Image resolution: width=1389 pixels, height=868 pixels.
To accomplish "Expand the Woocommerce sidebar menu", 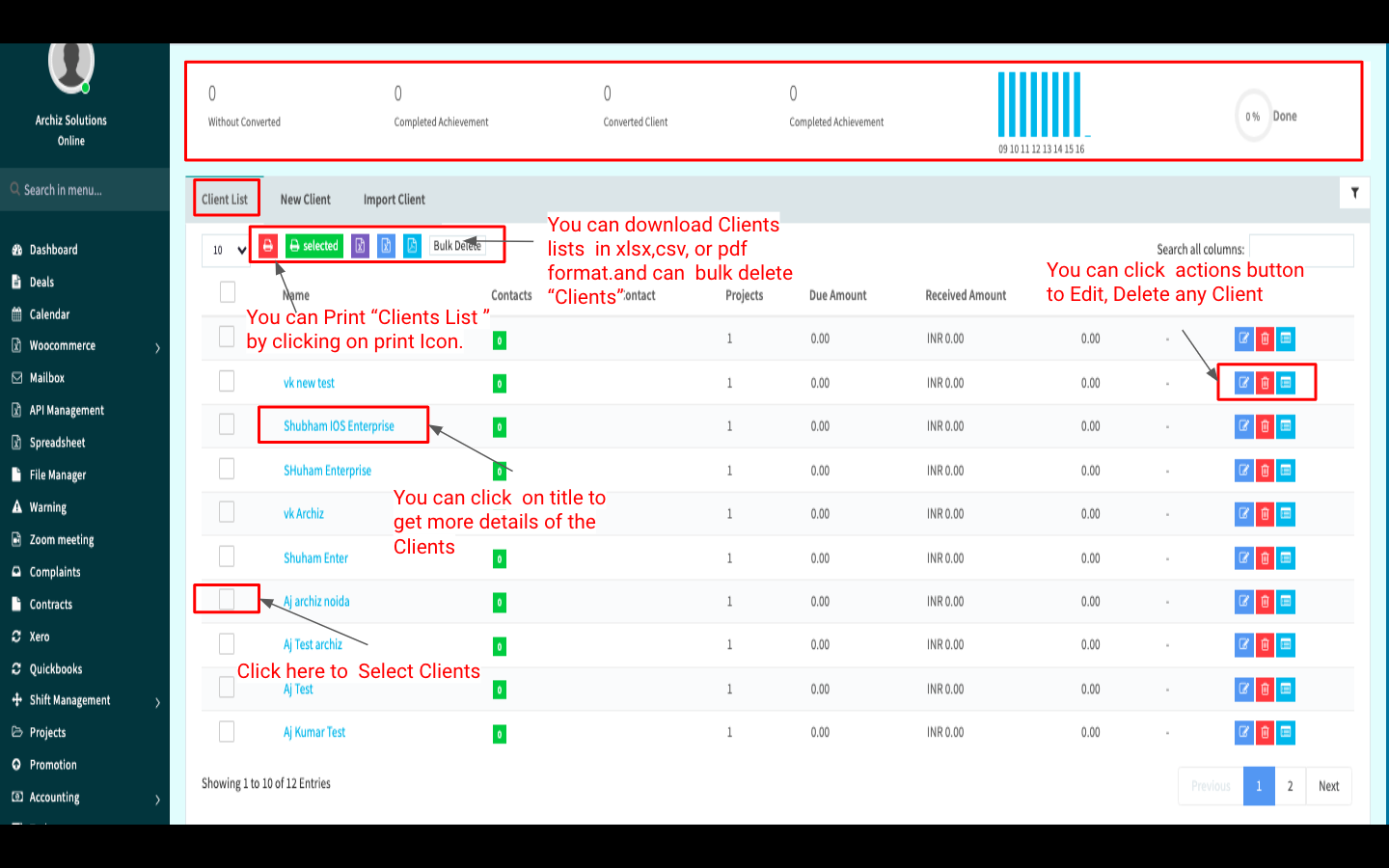I will pos(85,346).
